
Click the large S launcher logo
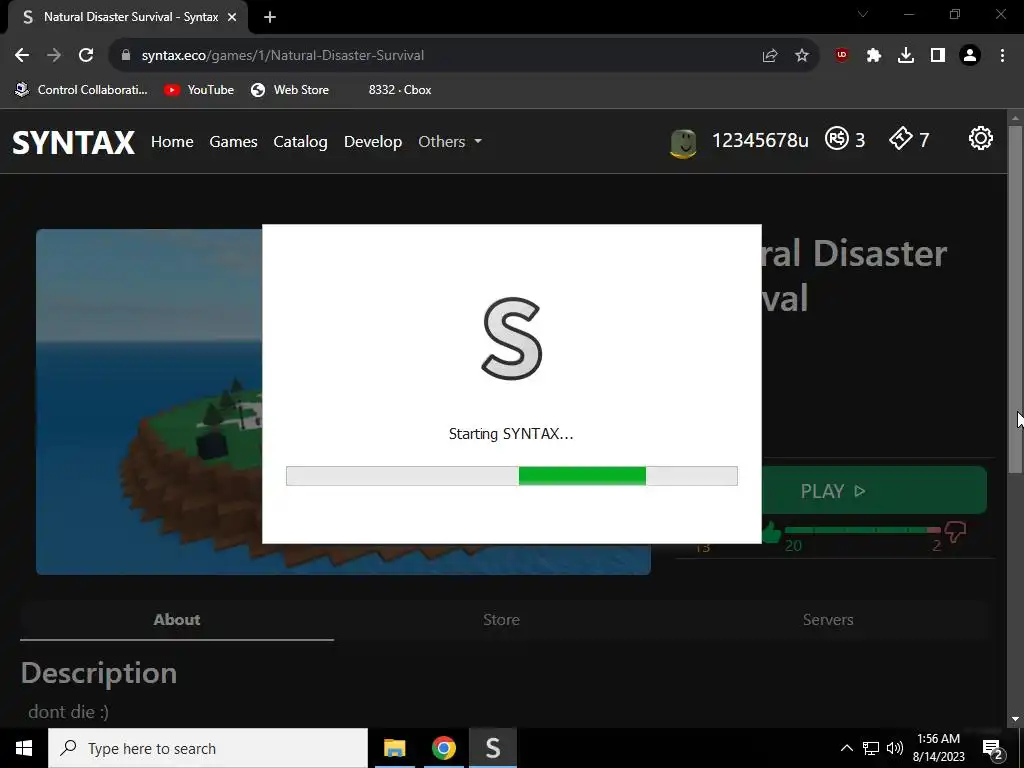[x=511, y=338]
